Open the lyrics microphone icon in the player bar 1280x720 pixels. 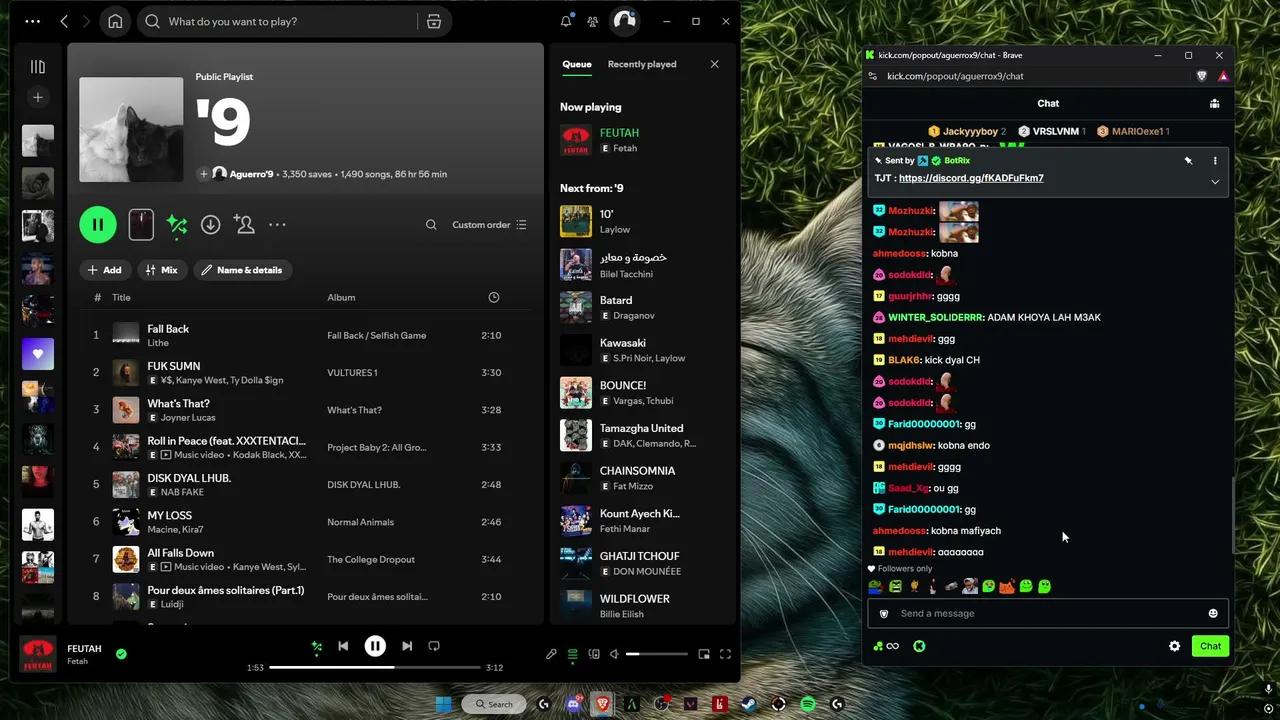pyautogui.click(x=551, y=654)
